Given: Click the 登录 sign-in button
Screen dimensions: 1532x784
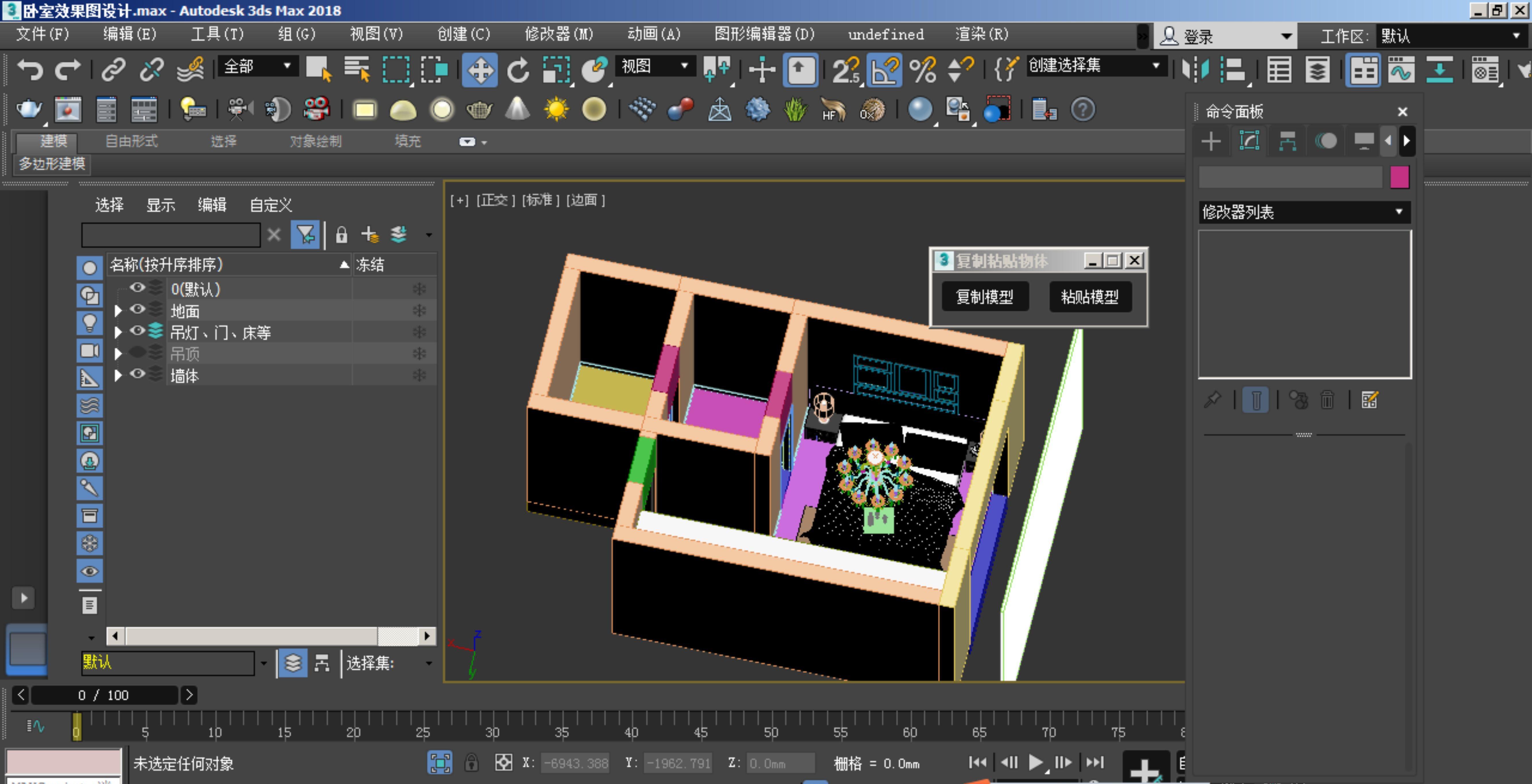Looking at the screenshot, I should 1225,37.
